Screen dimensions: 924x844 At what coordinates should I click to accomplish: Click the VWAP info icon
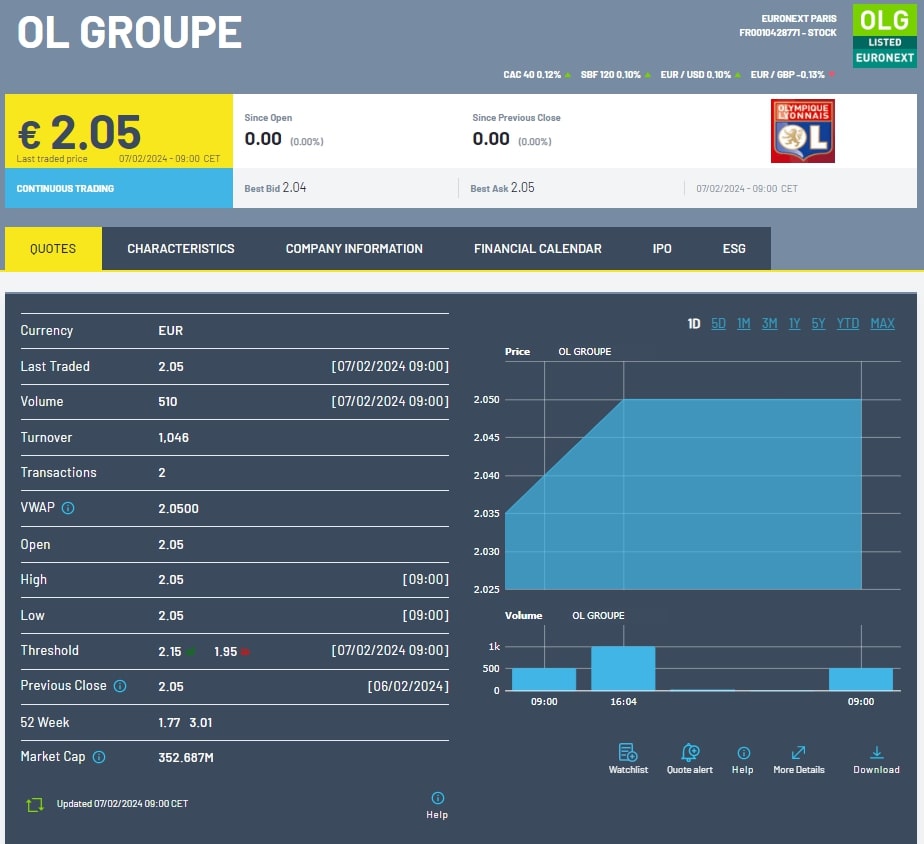(x=68, y=508)
